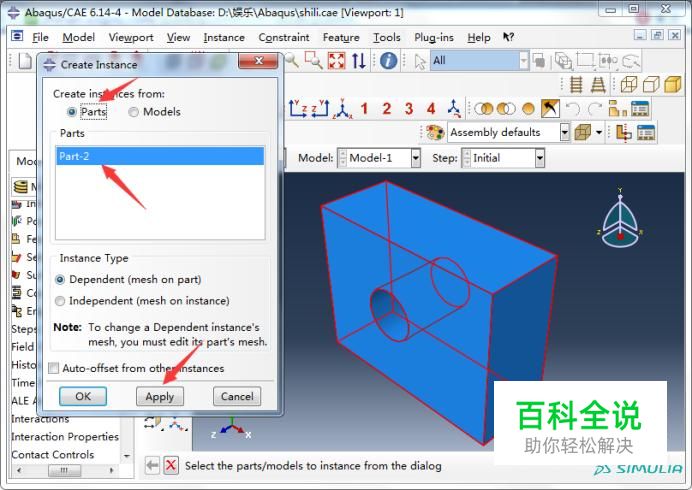Apply the isometric view icon

342,109
